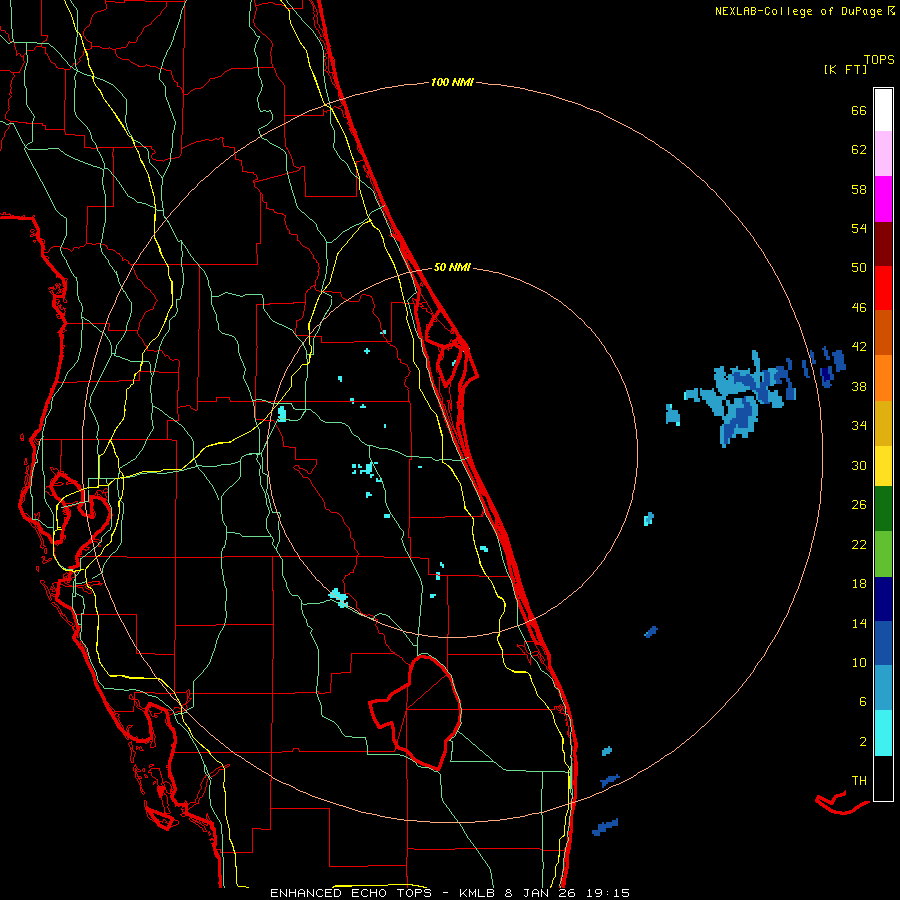Pick the medium blue legend swatch
Screen dimensions: 900x900
(883, 643)
